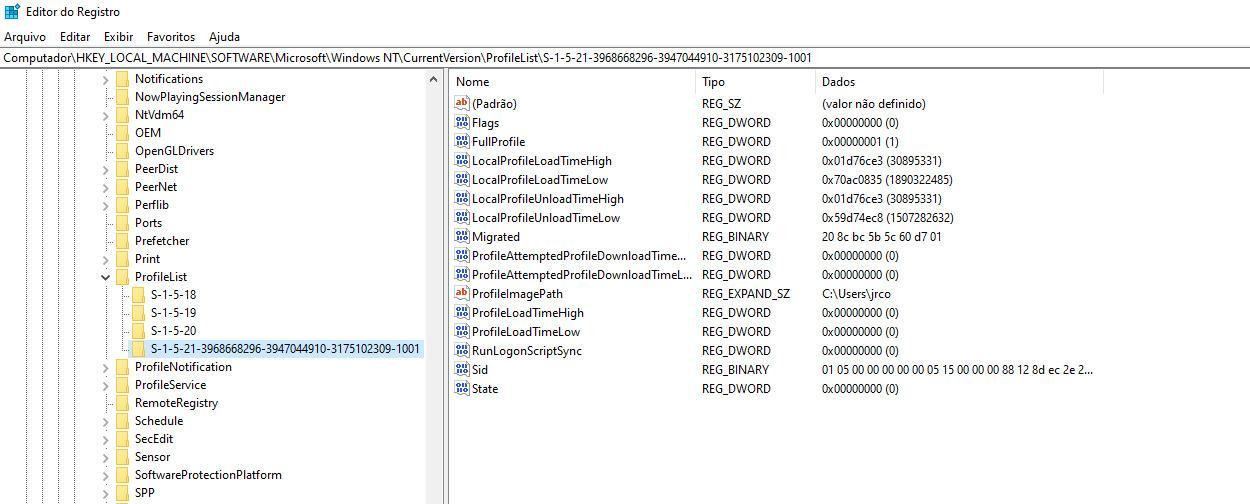Image resolution: width=1250 pixels, height=504 pixels.
Task: Select the Sid row's REG_BINARY type cell
Action: (x=735, y=370)
